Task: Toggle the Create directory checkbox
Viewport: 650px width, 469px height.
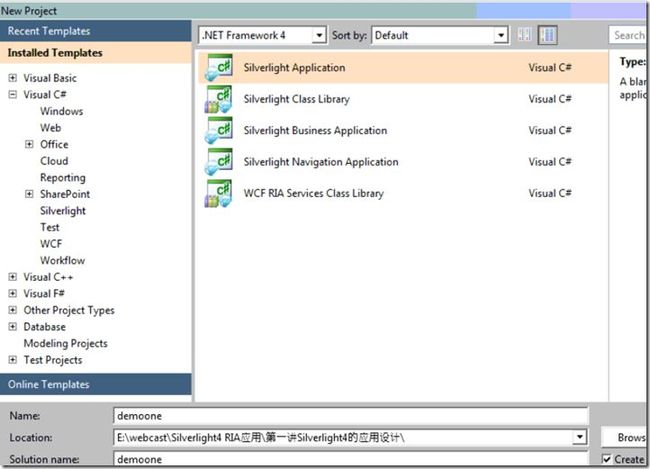Action: point(606,459)
